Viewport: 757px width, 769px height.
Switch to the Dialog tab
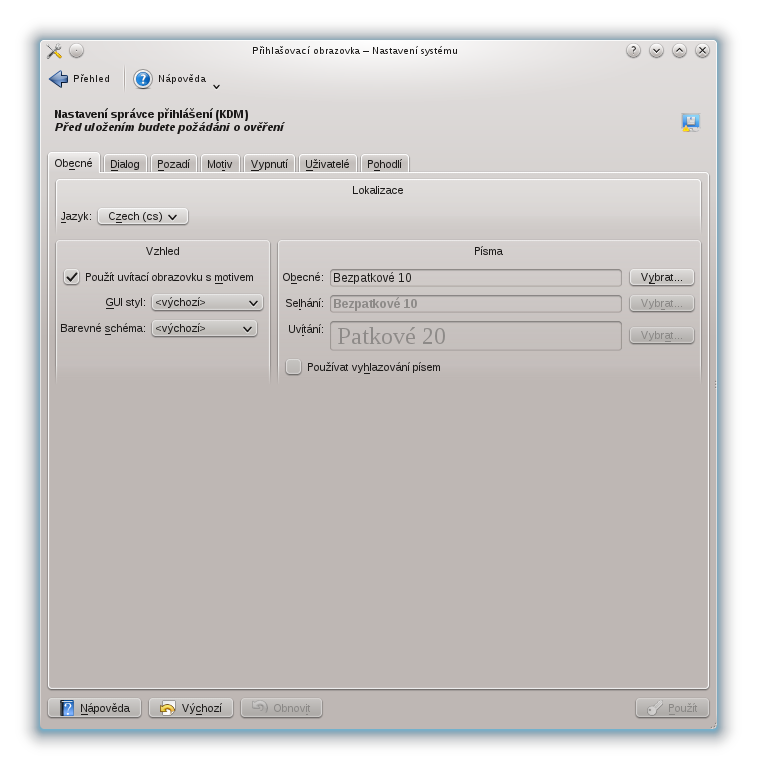click(125, 164)
